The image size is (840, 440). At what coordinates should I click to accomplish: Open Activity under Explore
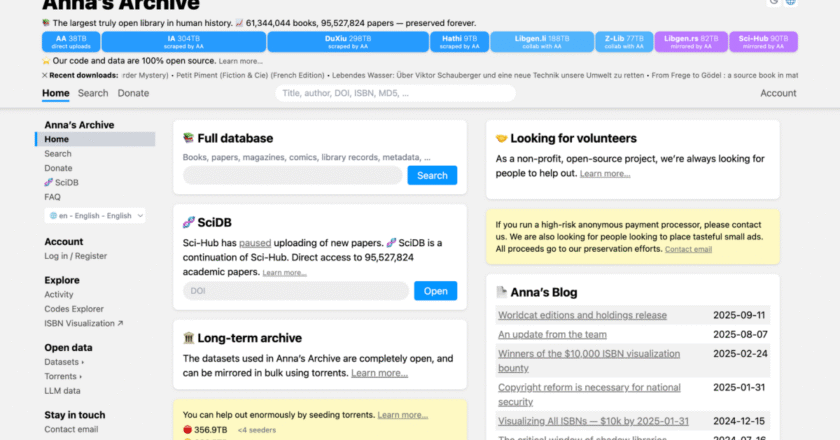tap(59, 295)
